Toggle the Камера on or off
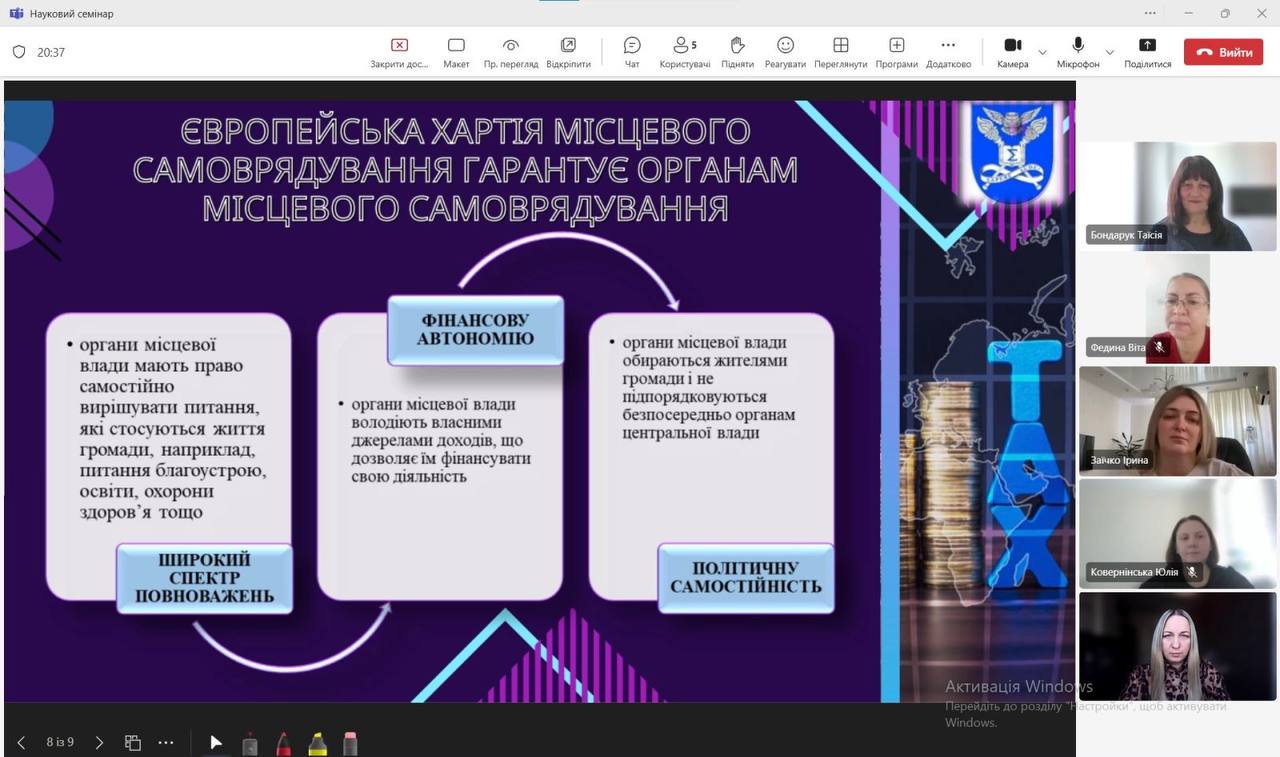Viewport: 1280px width, 757px height. coord(1012,52)
